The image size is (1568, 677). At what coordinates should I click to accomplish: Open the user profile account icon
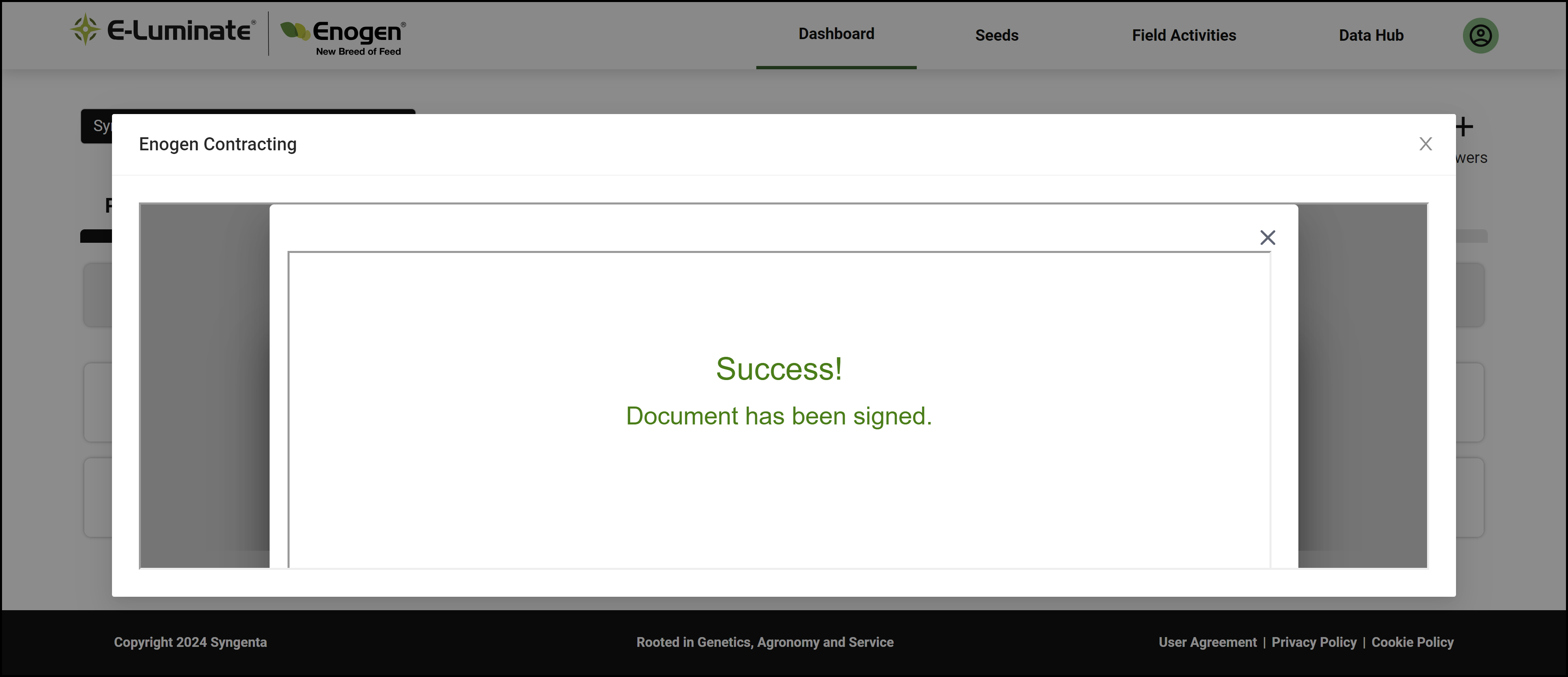(x=1480, y=35)
